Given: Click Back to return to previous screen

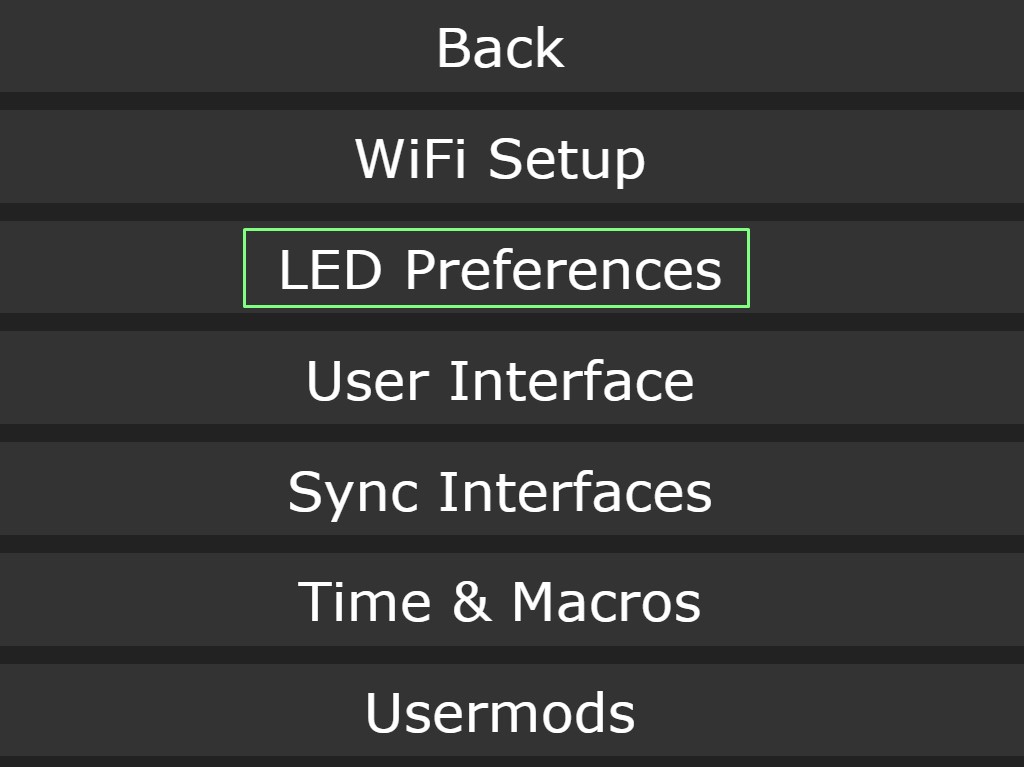Looking at the screenshot, I should [500, 47].
